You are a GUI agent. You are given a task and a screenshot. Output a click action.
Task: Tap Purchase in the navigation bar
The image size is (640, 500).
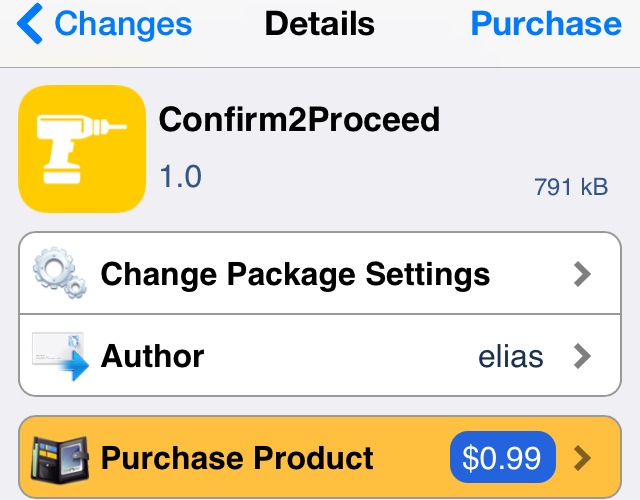pos(546,24)
